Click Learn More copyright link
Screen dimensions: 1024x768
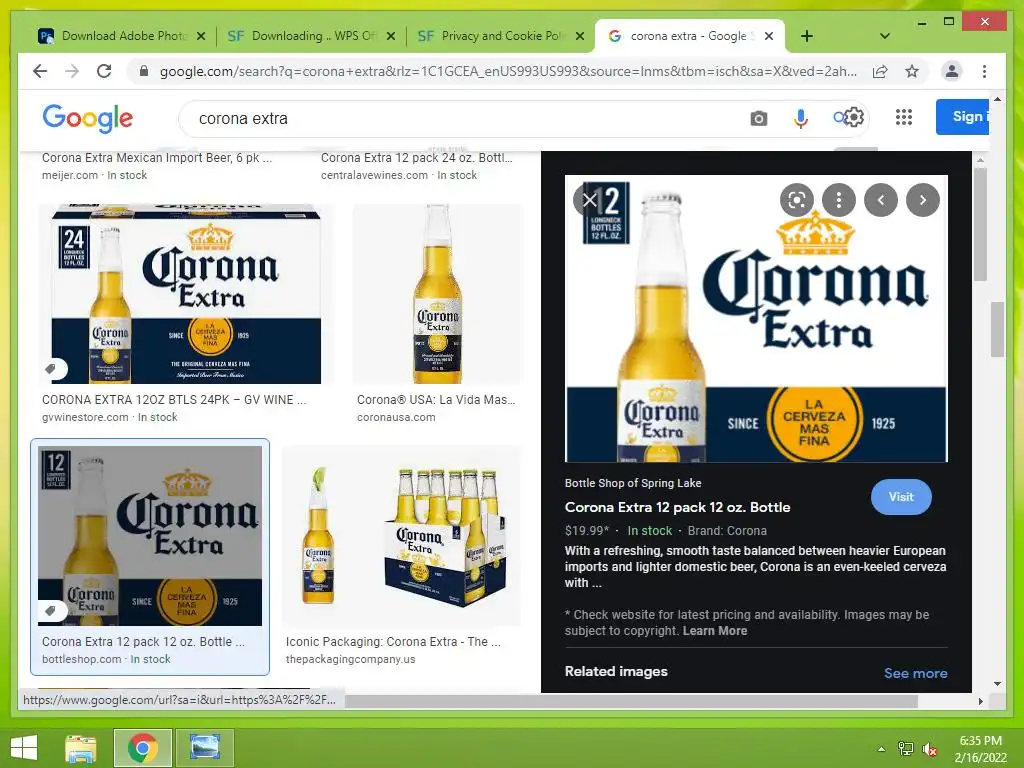tap(714, 631)
